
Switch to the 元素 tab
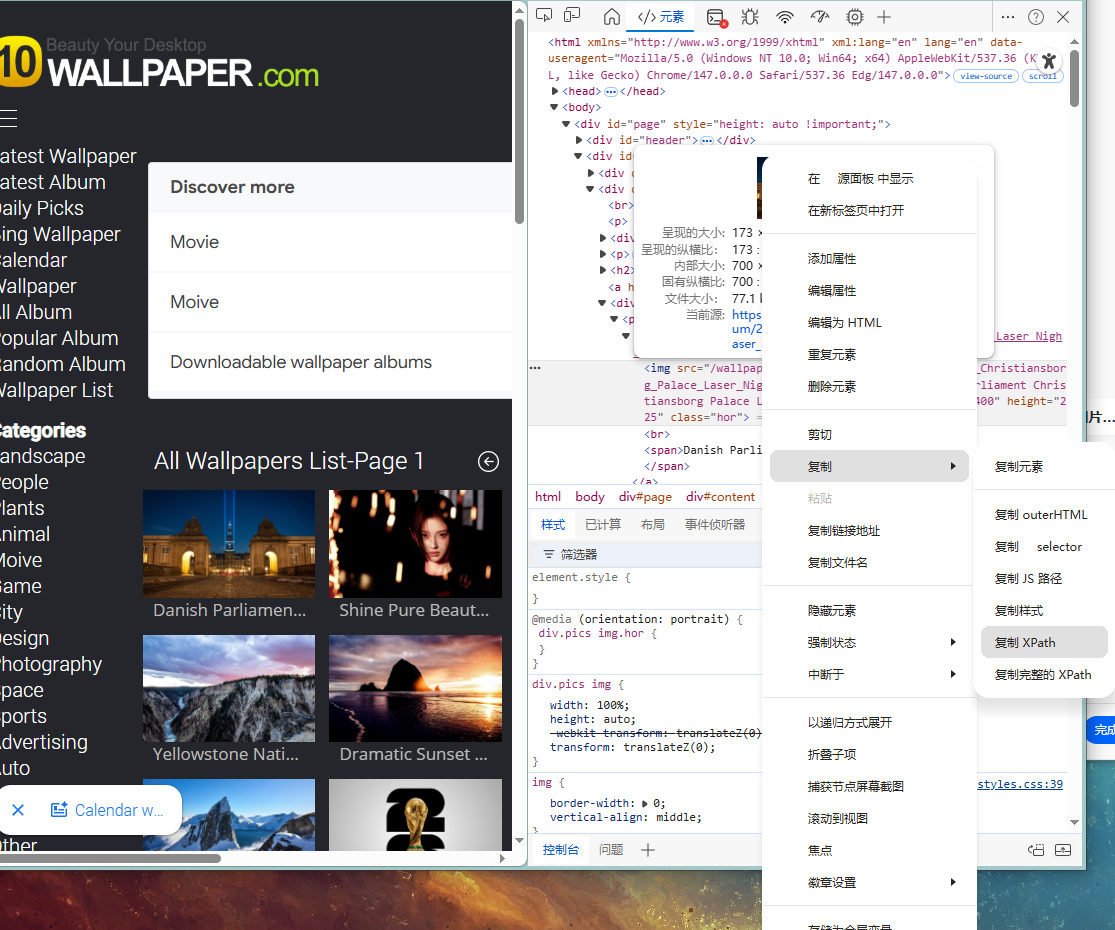coord(661,17)
